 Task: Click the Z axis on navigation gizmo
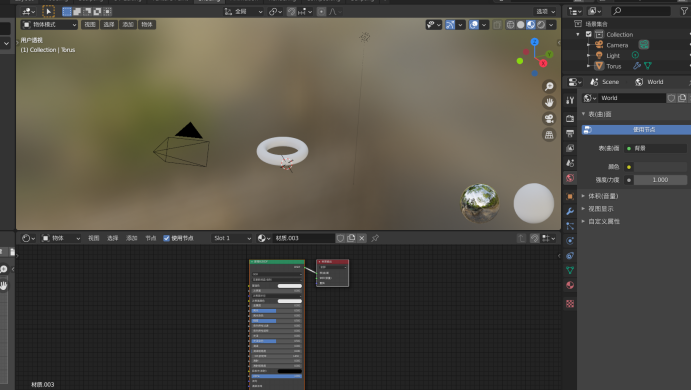pyautogui.click(x=535, y=42)
